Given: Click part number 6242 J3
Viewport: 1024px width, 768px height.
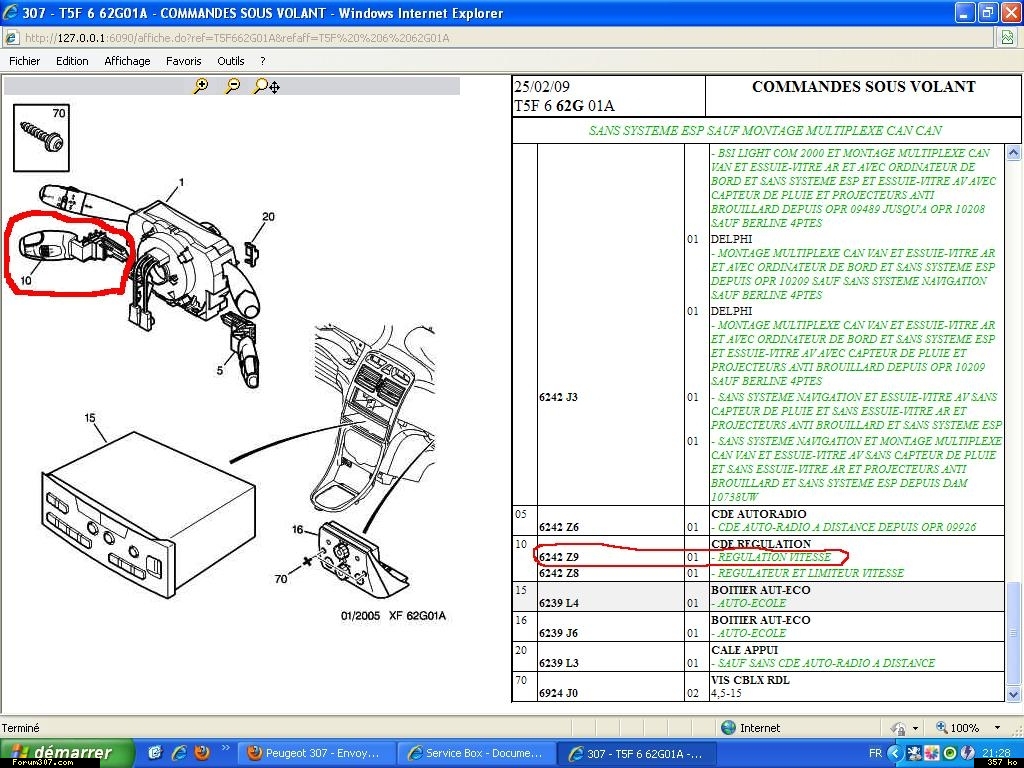Looking at the screenshot, I should (558, 396).
